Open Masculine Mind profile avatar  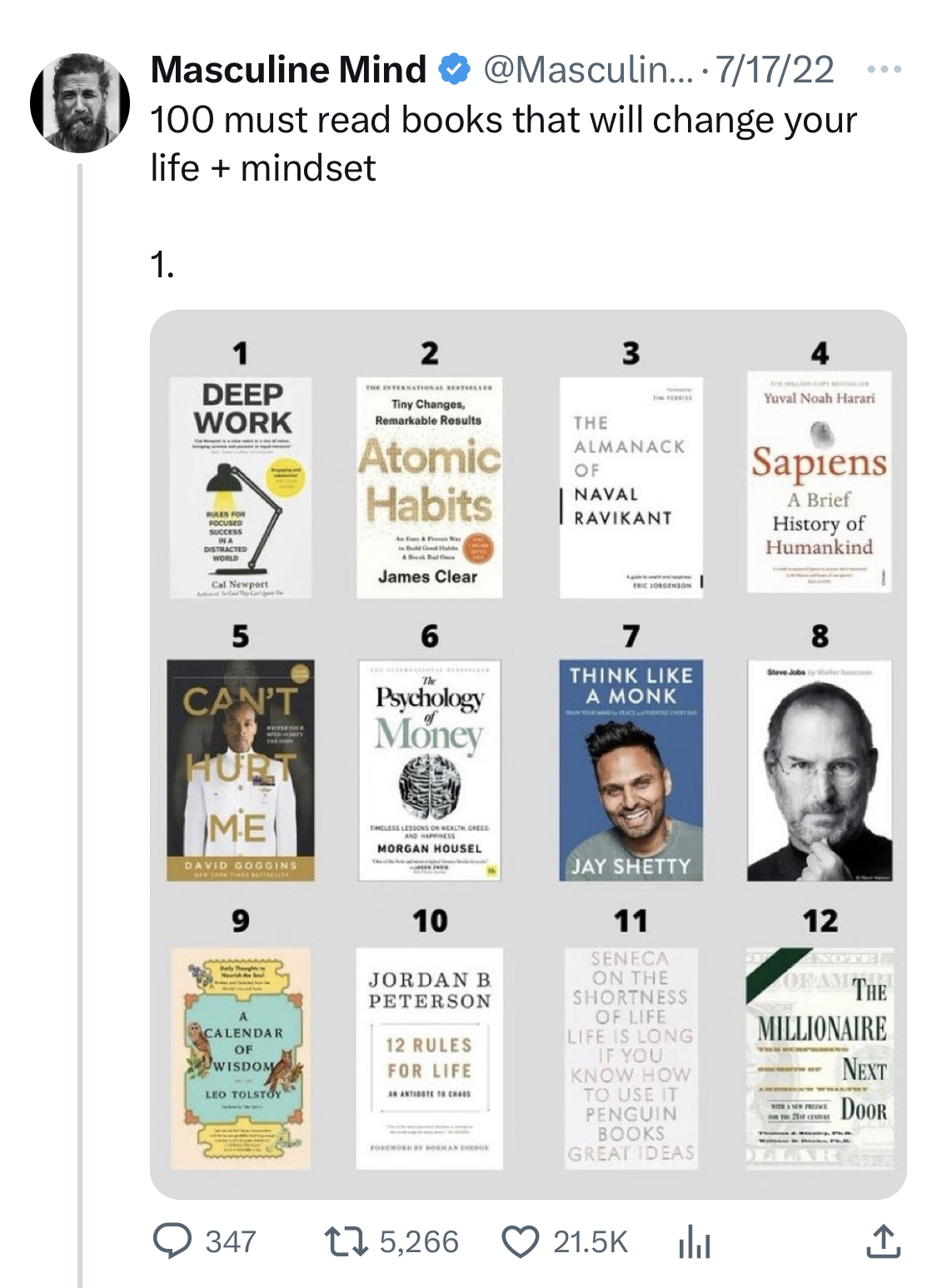click(80, 103)
